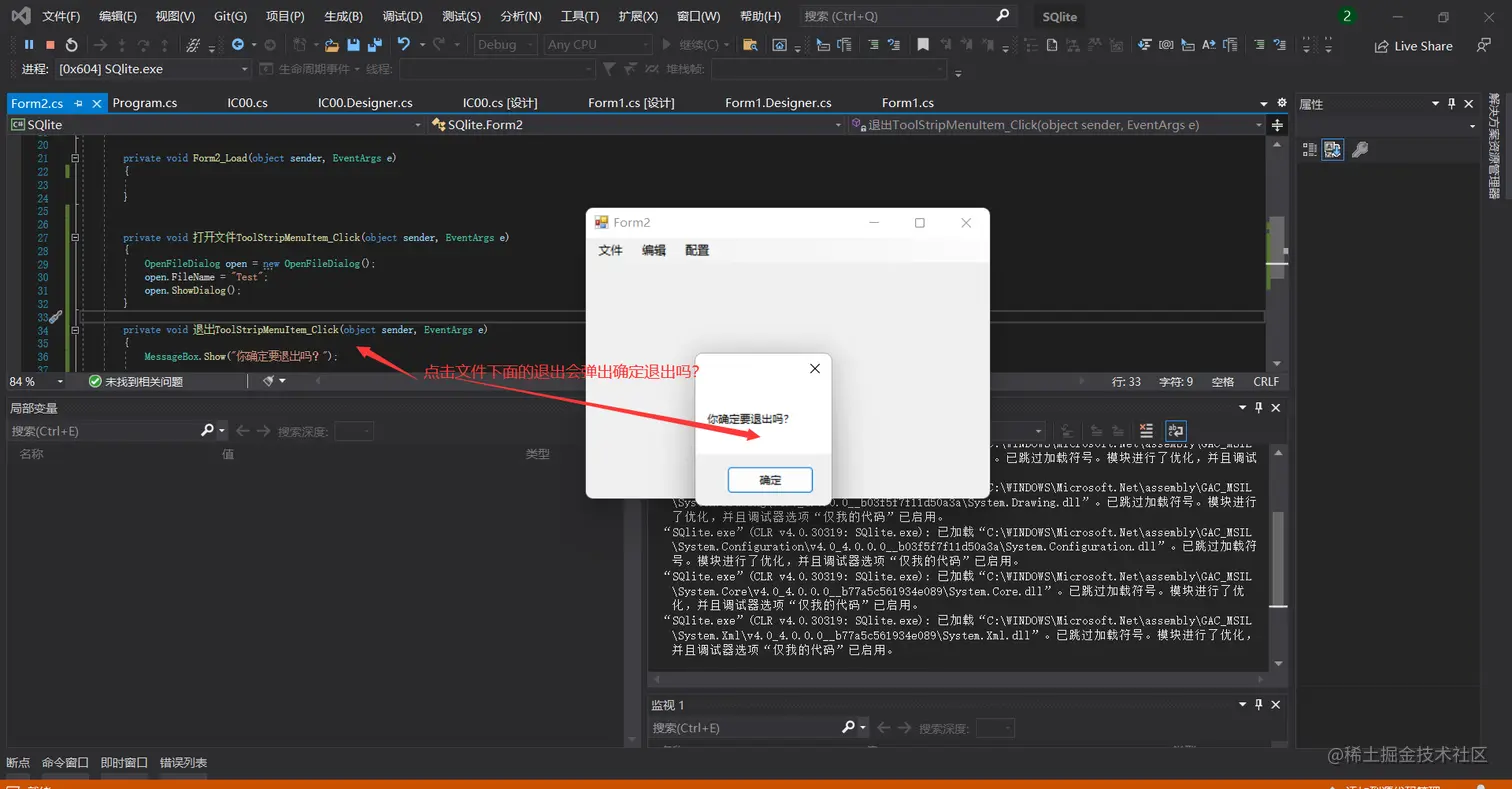The image size is (1512, 789).
Task: Sort properties alphabetically in the Properties panel
Action: [x=1333, y=149]
